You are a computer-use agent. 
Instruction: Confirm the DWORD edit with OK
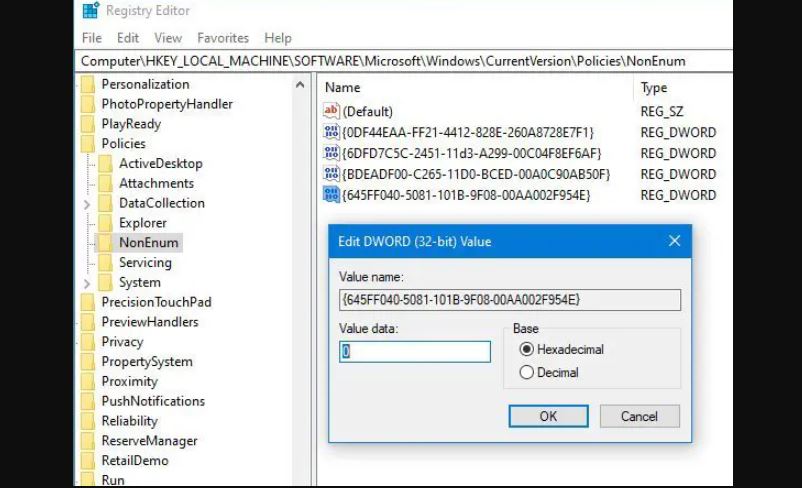coord(548,416)
